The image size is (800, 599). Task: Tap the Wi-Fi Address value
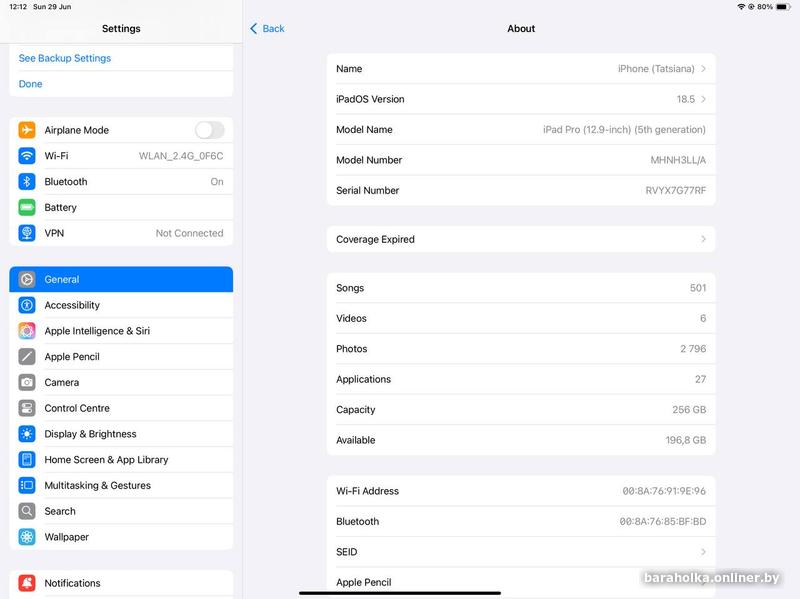(x=664, y=491)
